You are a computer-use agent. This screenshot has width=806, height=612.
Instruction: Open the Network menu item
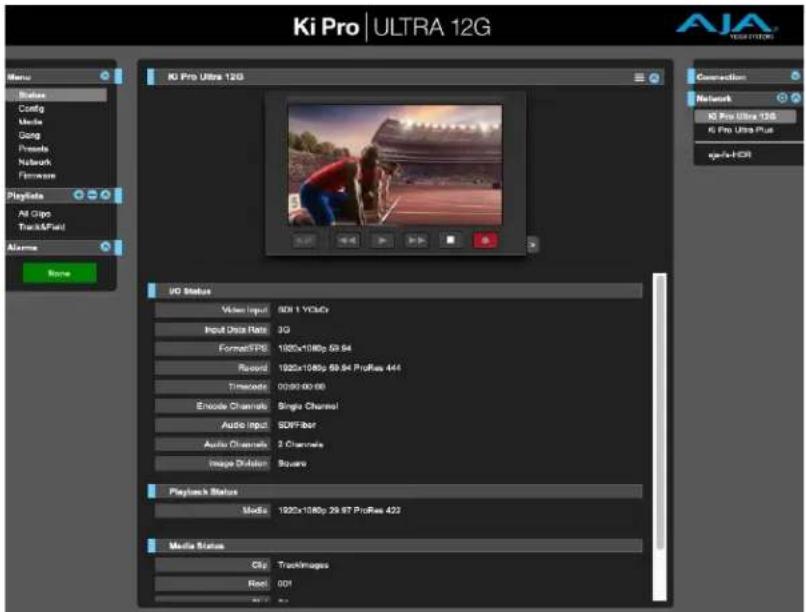point(35,162)
